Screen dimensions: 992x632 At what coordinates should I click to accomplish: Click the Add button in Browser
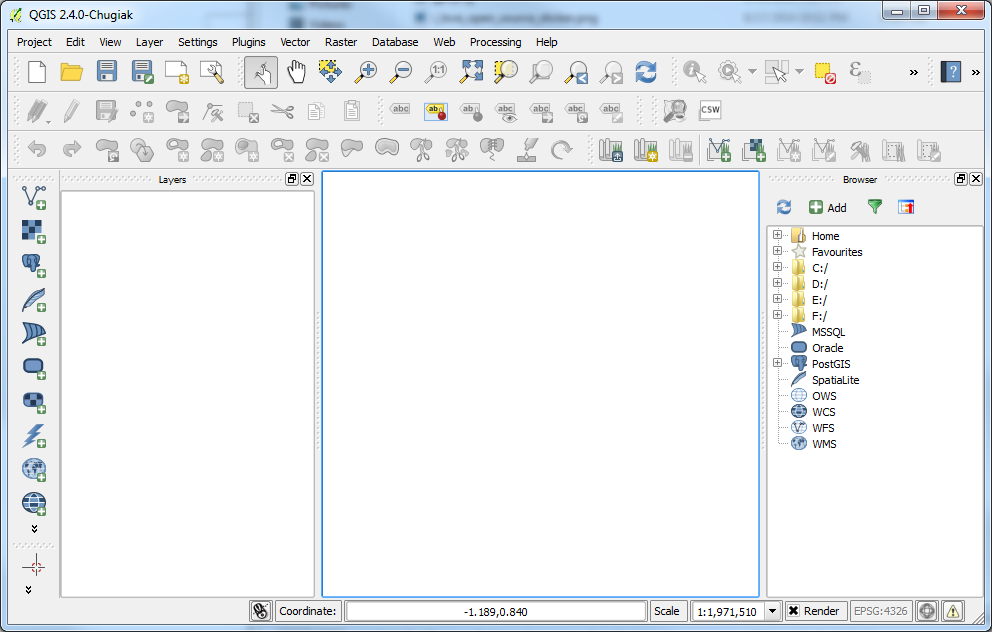click(827, 207)
